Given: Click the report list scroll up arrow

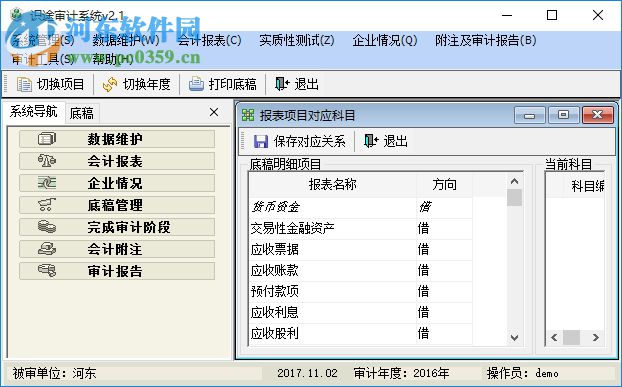Looking at the screenshot, I should [514, 181].
